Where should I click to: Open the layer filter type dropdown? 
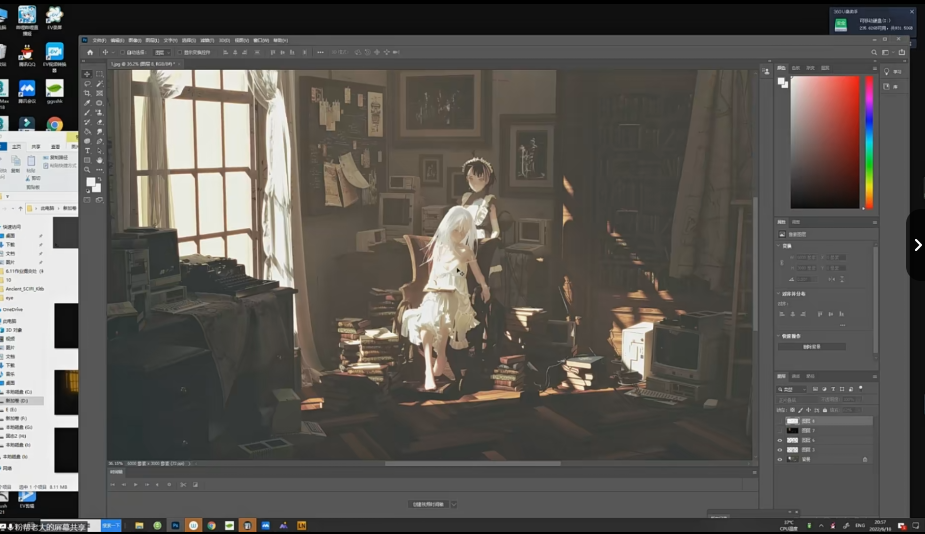tap(792, 389)
